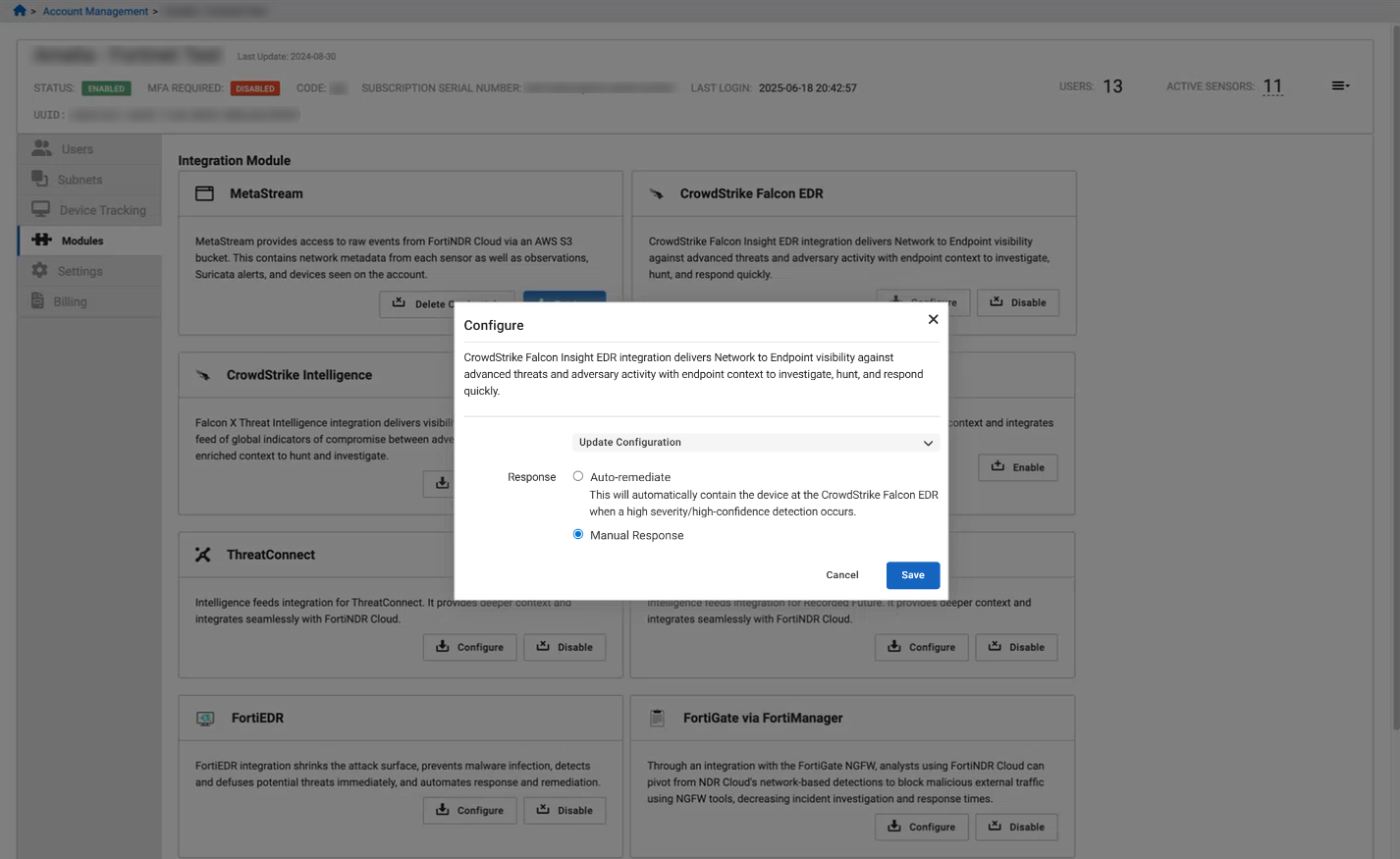1400x859 pixels.
Task: Disable FortiGate via FortiManager integration
Action: (x=1016, y=827)
